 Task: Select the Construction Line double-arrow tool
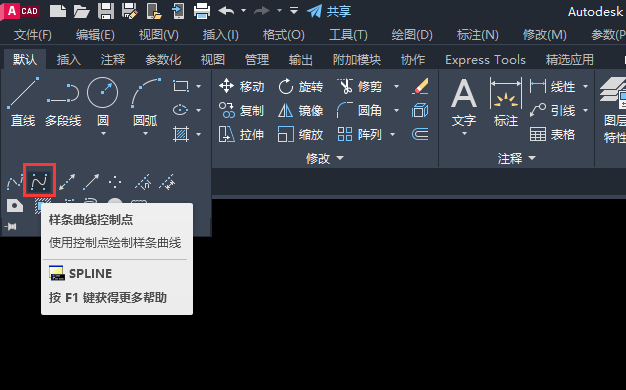[x=67, y=182]
